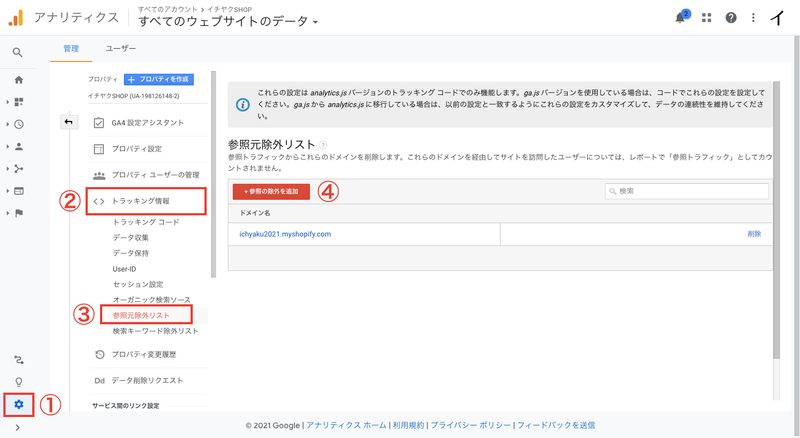Expand Customization section arrow in sidebar
800x438 pixels.
[x=8, y=102]
